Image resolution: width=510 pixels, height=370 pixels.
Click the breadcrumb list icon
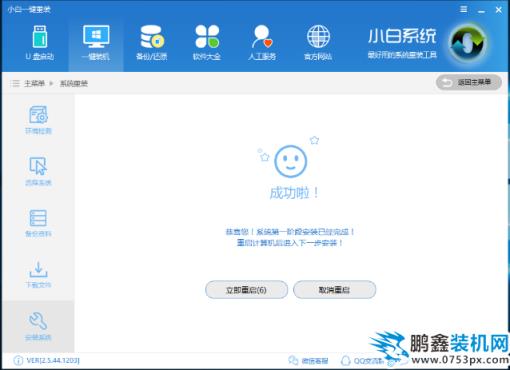point(15,83)
